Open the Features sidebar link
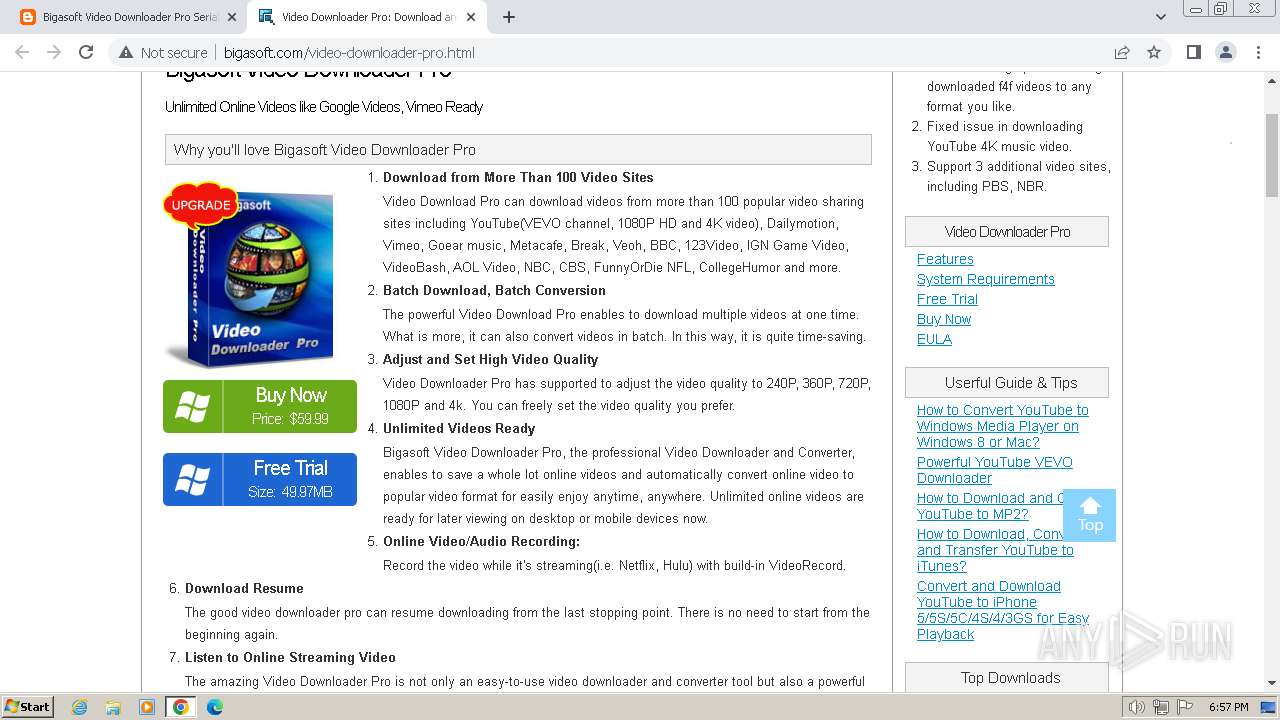The width and height of the screenshot is (1280, 720). pyautogui.click(x=945, y=259)
